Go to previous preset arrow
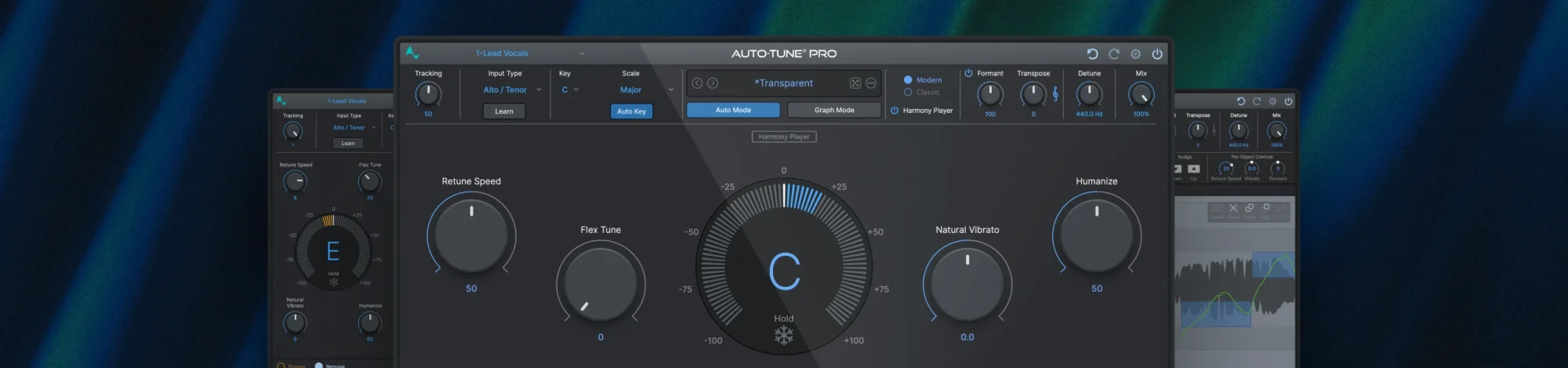 click(x=697, y=83)
